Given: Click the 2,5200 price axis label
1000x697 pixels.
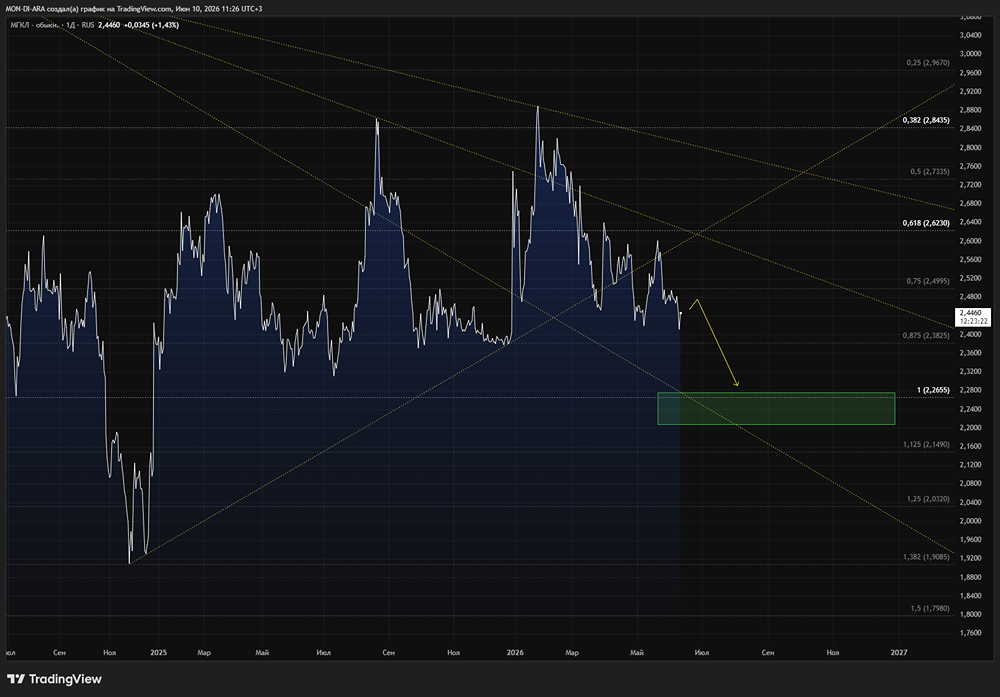Looking at the screenshot, I should pyautogui.click(x=970, y=278).
